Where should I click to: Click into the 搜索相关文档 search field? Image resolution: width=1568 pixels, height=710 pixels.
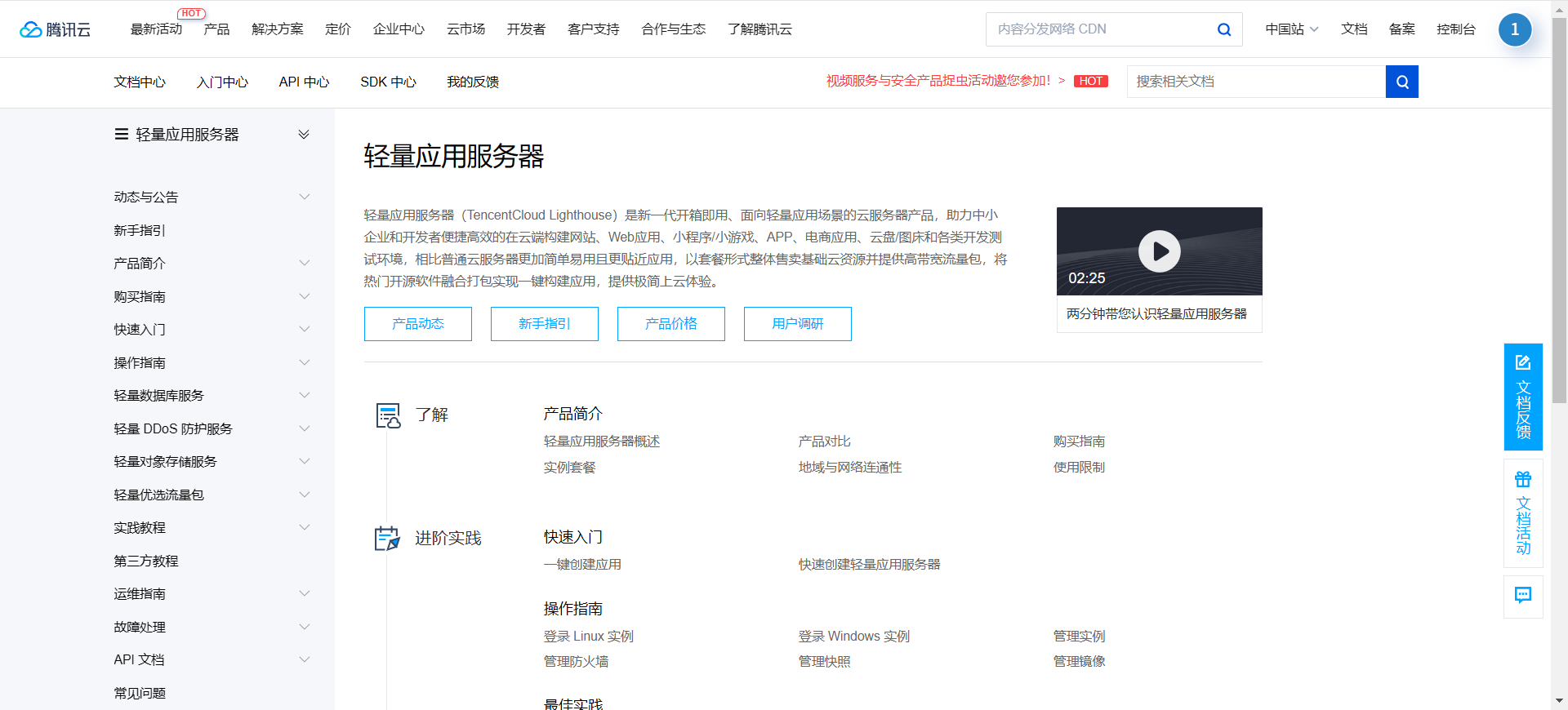point(1255,82)
